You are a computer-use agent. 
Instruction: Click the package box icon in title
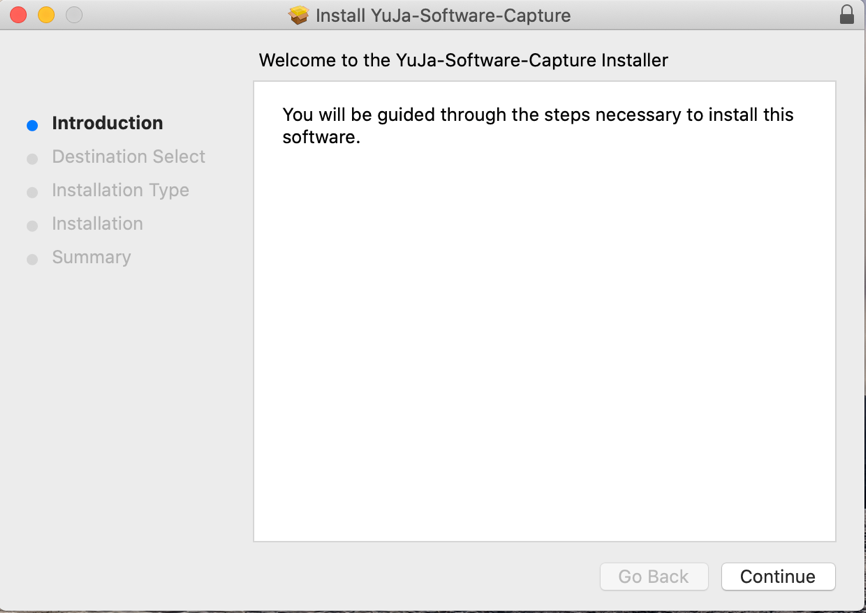(298, 15)
